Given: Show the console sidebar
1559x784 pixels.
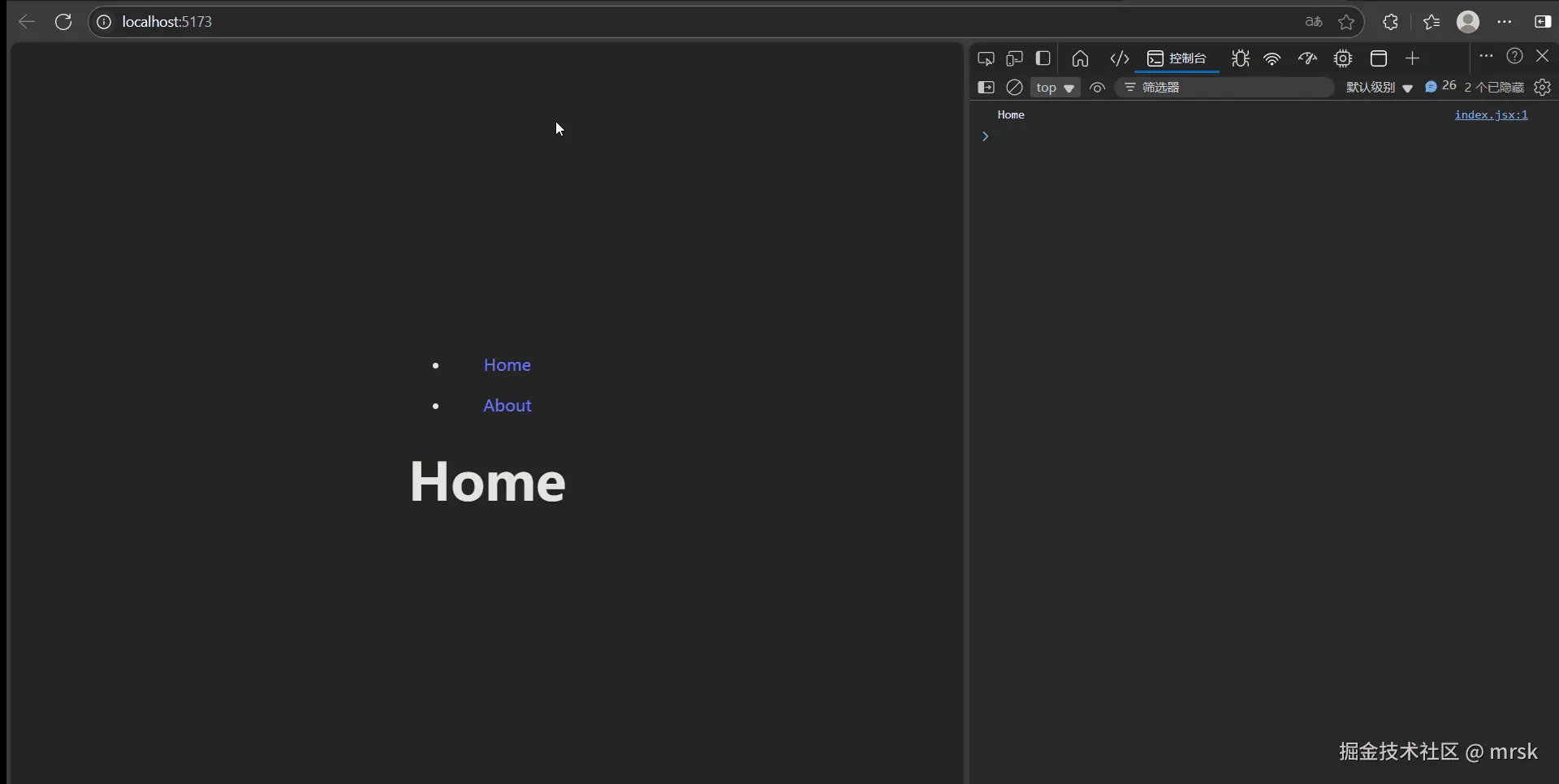Looking at the screenshot, I should [x=986, y=88].
